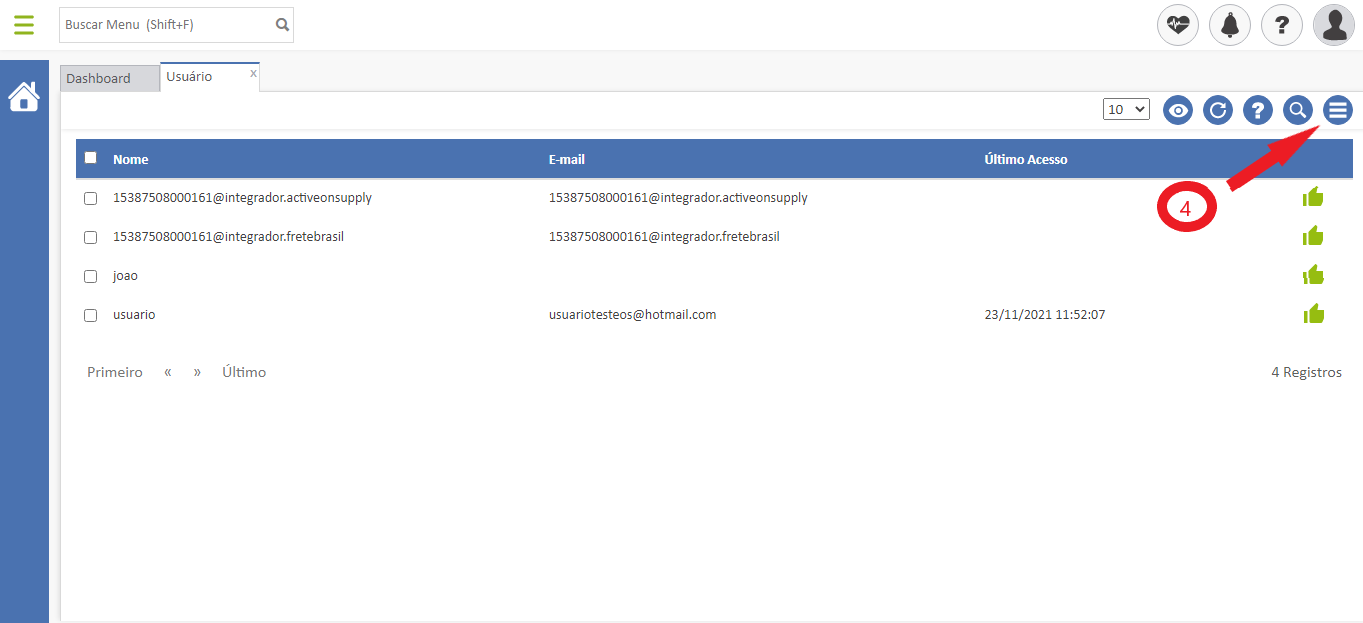The image size is (1363, 623).
Task: Select all rows with header checkbox
Action: coord(91,158)
